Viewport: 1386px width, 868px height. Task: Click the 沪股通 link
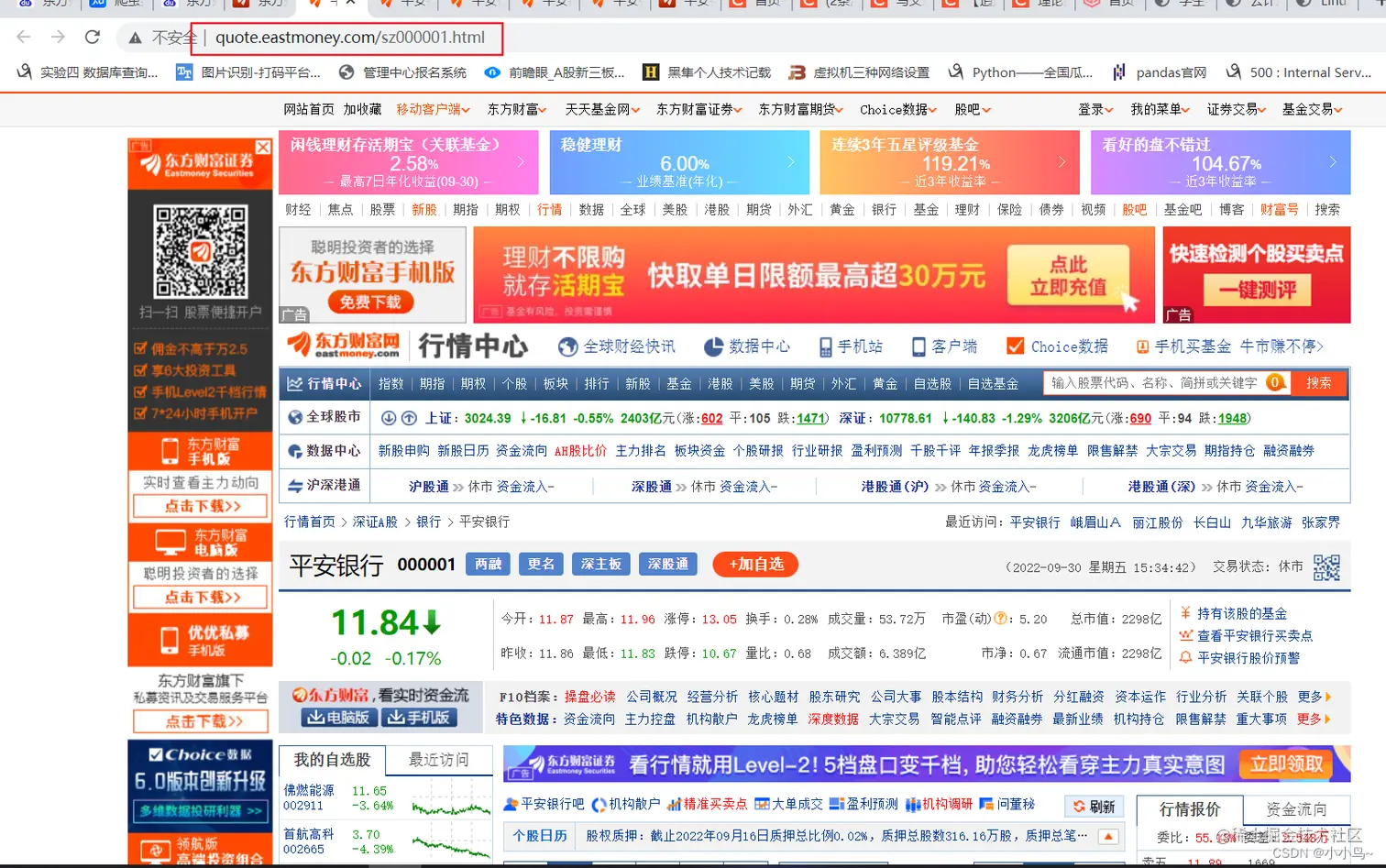coord(428,486)
